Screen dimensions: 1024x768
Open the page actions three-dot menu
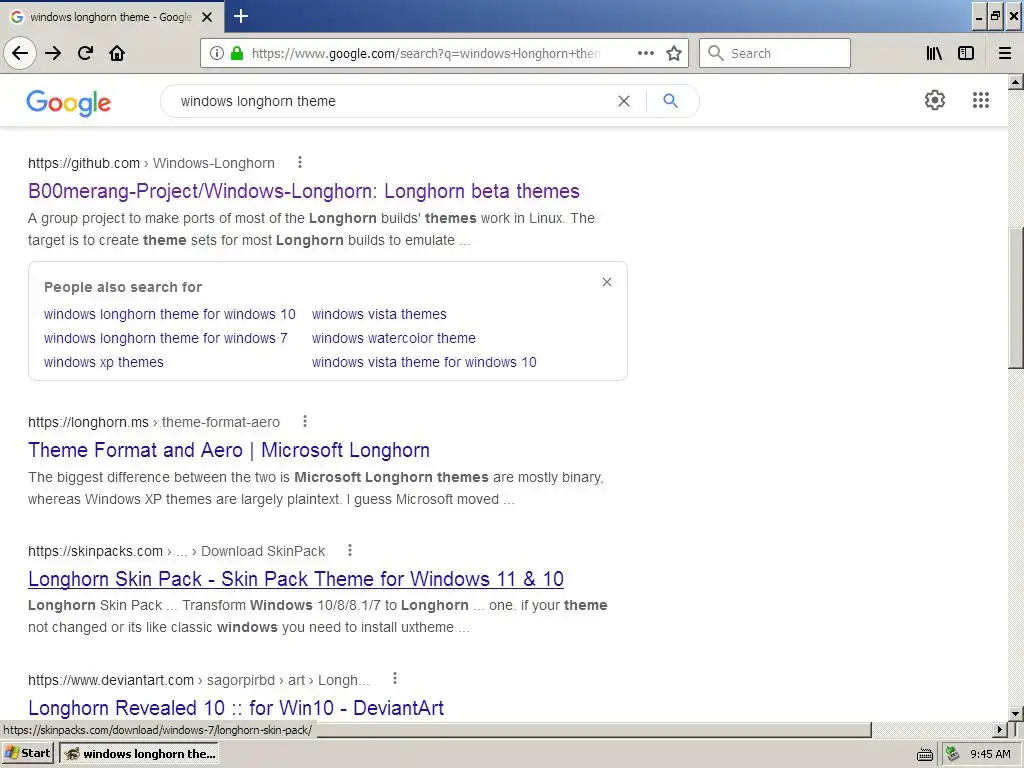click(645, 53)
